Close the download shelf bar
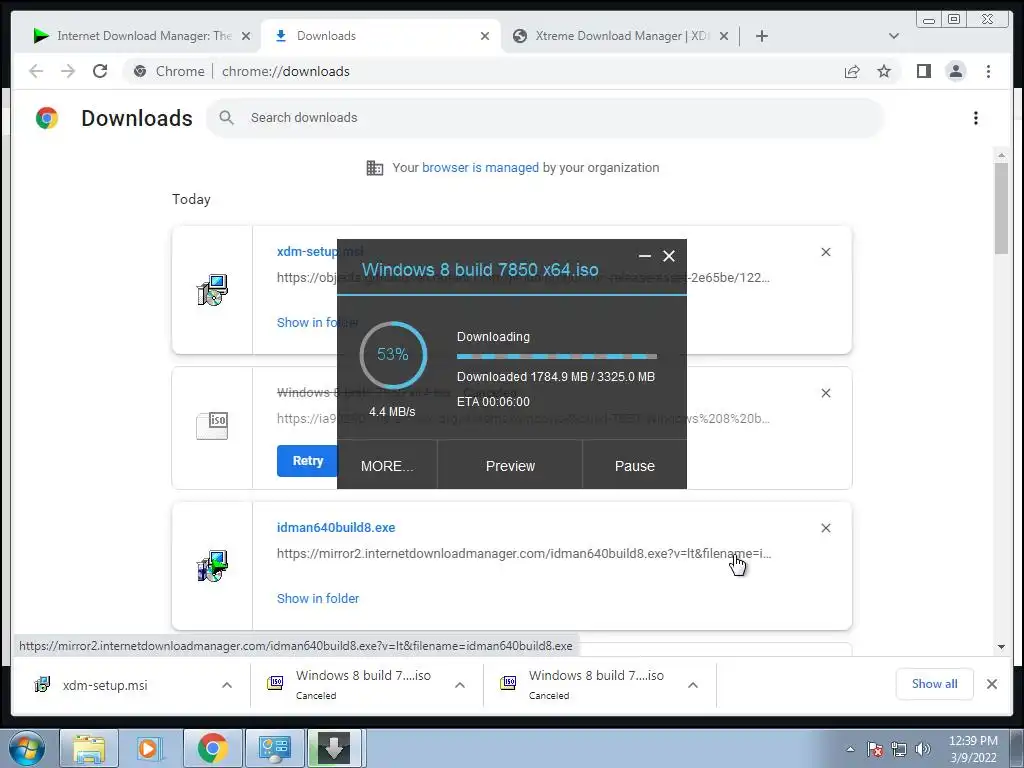 click(x=991, y=684)
